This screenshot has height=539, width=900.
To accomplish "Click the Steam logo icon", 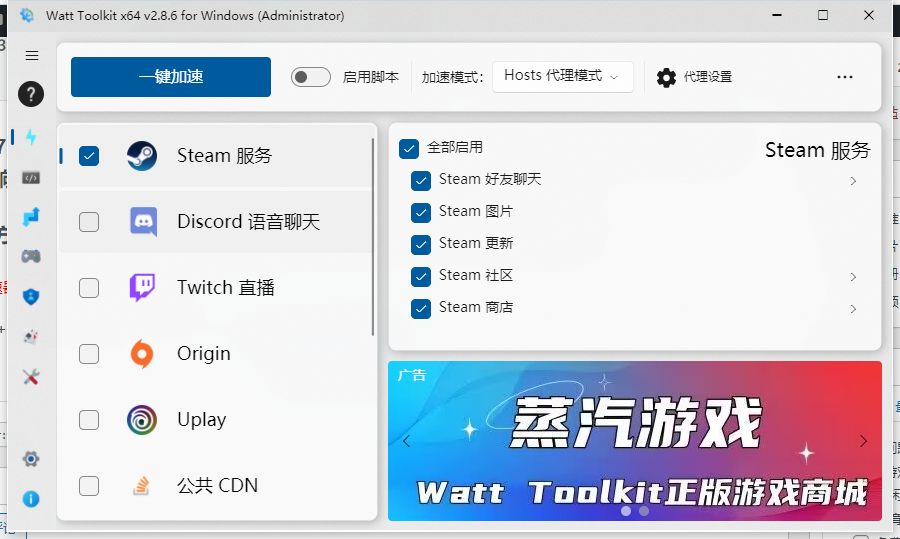I will (142, 156).
